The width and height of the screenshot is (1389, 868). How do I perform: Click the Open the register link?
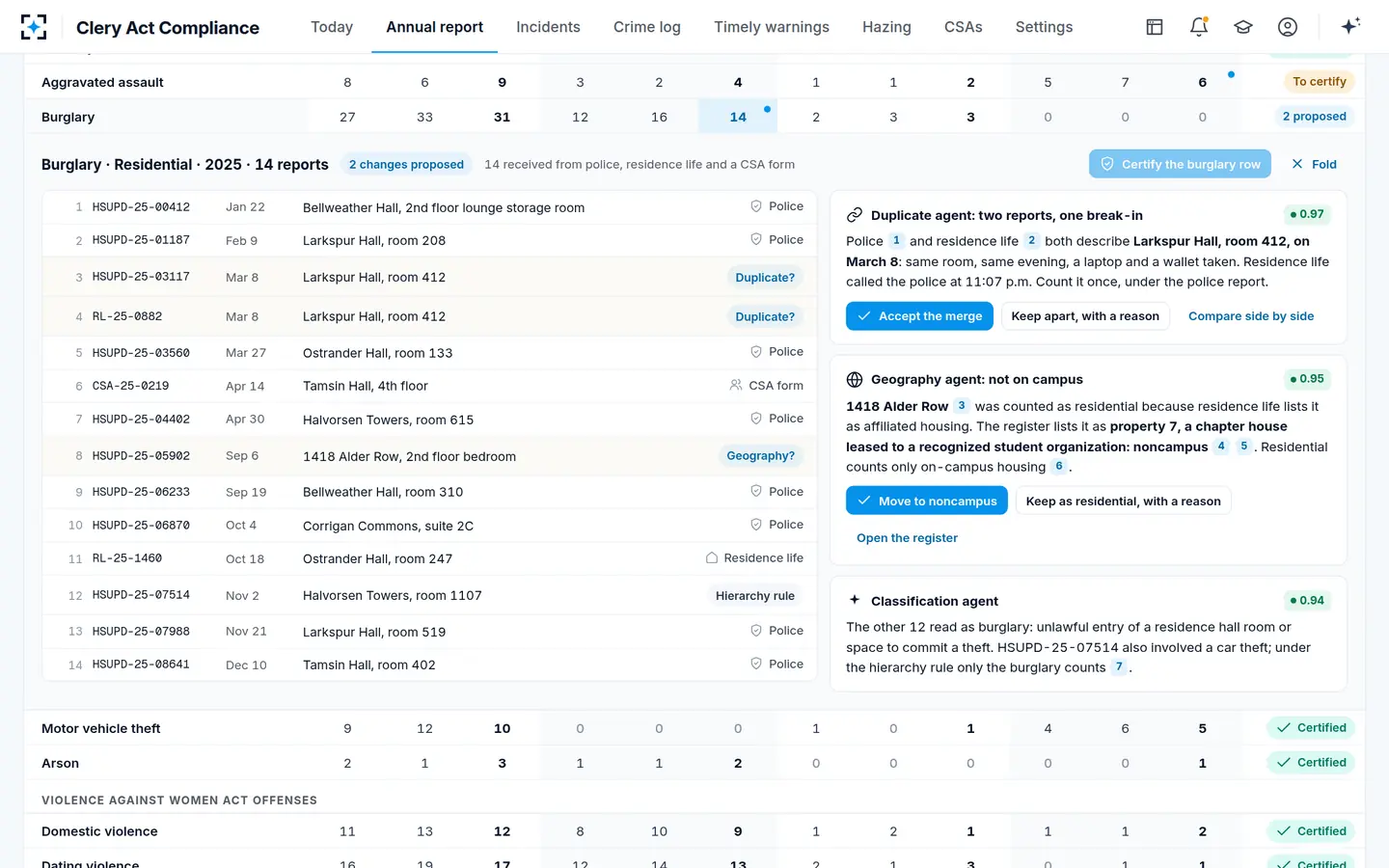pos(907,538)
